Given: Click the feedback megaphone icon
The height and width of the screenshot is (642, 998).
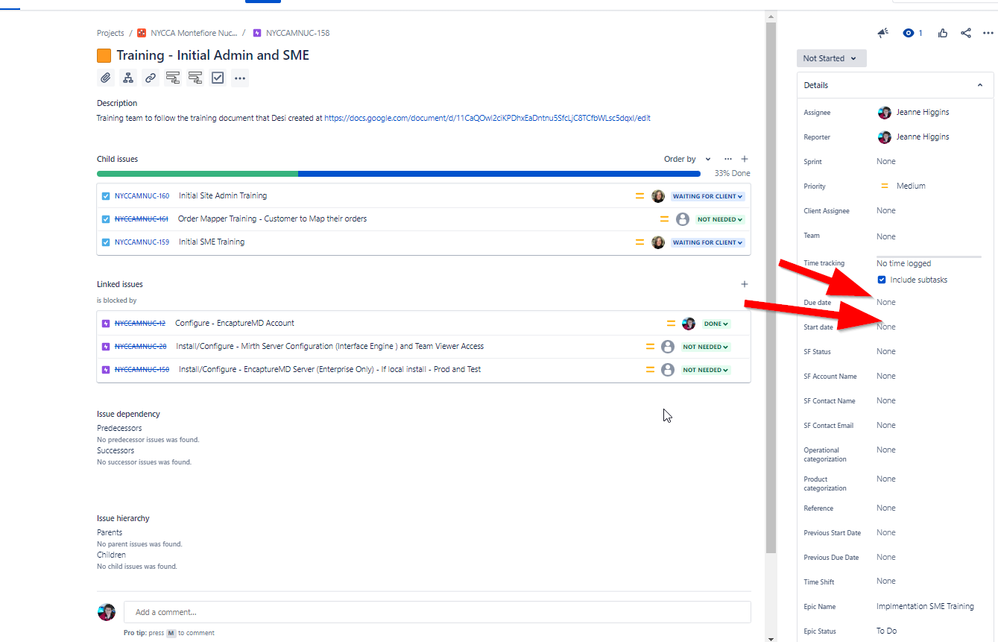Looking at the screenshot, I should (x=883, y=33).
